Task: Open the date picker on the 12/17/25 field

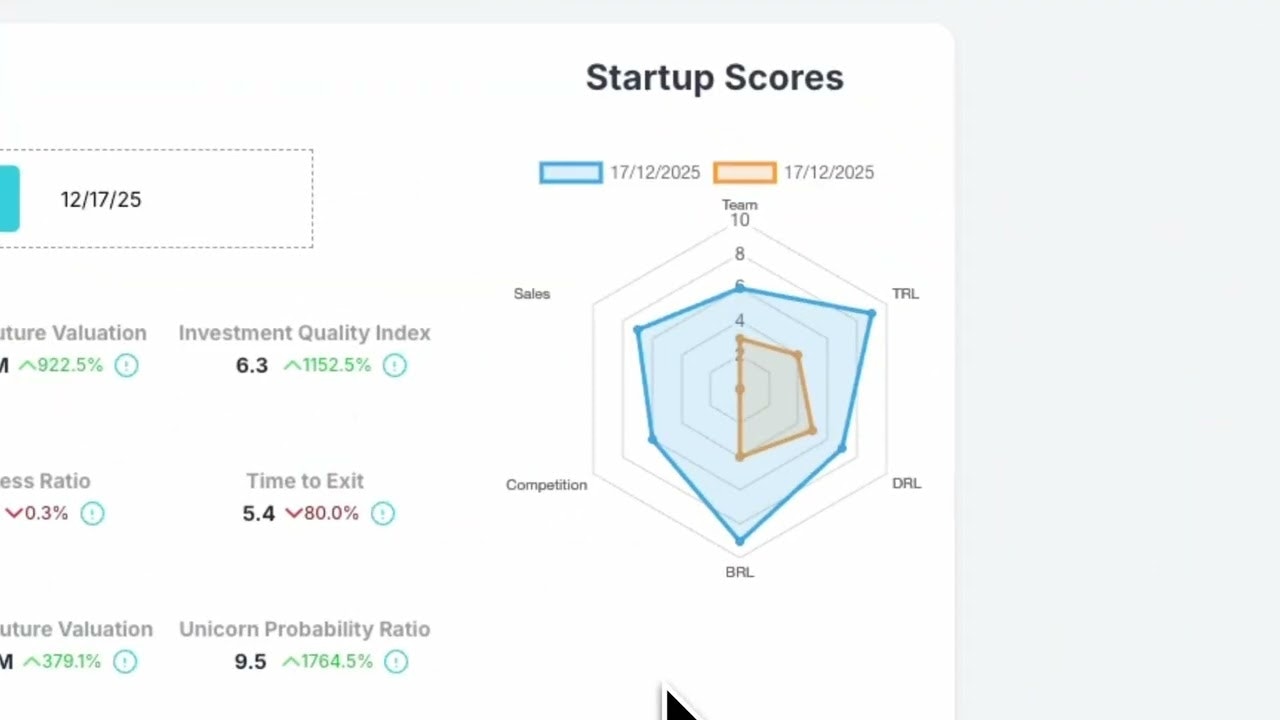Action: [100, 199]
